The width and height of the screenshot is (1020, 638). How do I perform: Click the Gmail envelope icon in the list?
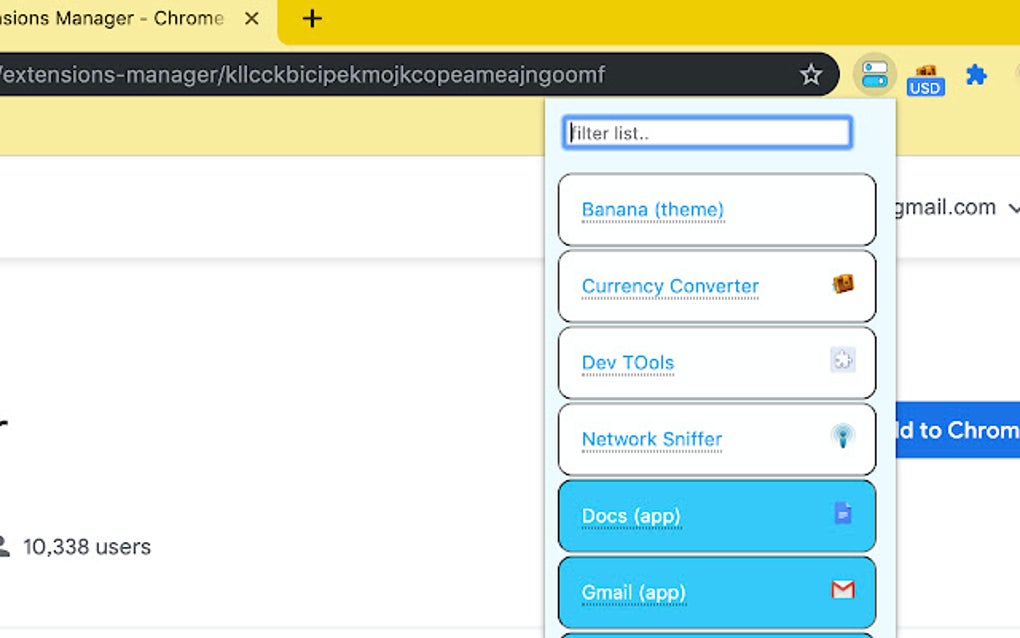click(844, 589)
